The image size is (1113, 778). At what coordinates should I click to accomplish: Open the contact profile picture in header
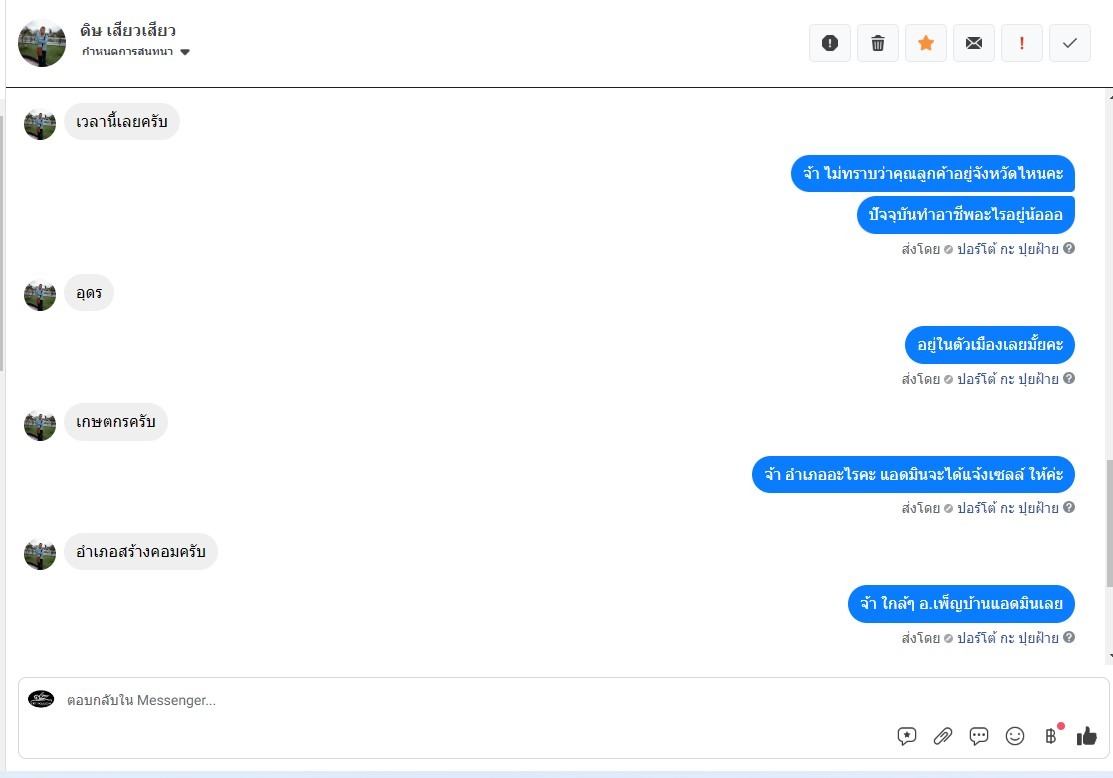pyautogui.click(x=42, y=43)
